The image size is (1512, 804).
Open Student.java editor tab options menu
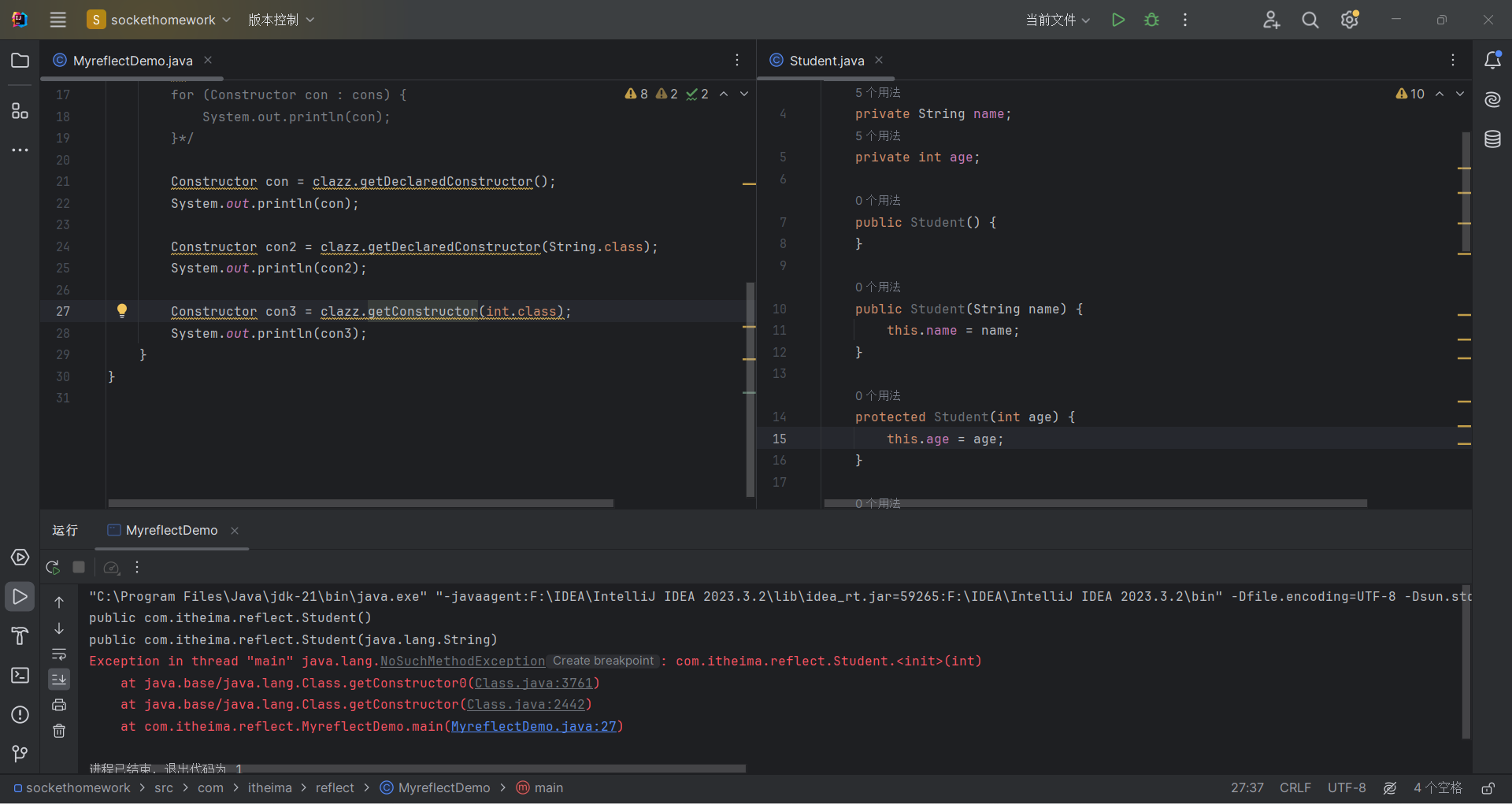1453,60
